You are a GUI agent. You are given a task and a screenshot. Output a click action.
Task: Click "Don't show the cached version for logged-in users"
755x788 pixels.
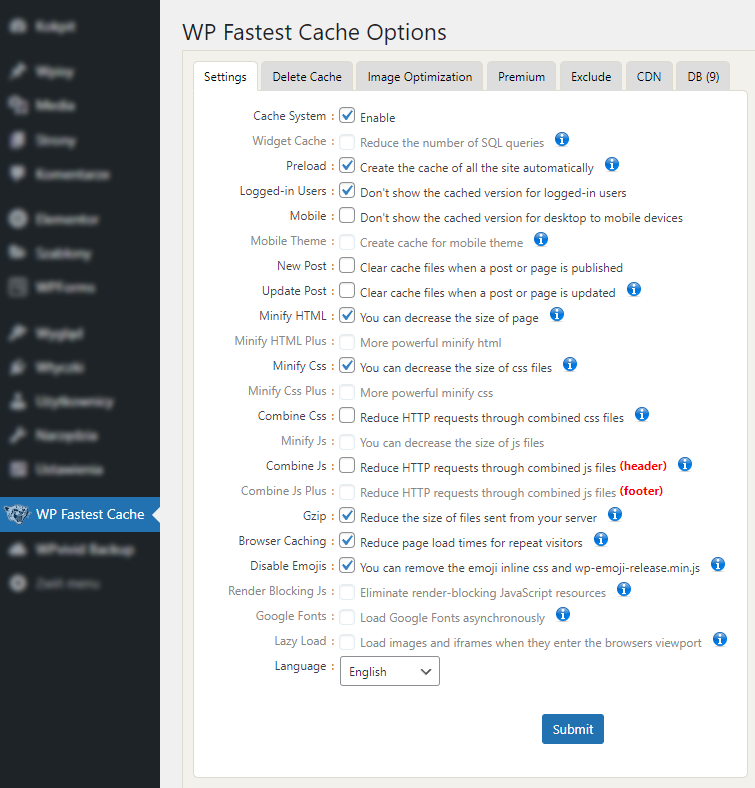point(493,192)
